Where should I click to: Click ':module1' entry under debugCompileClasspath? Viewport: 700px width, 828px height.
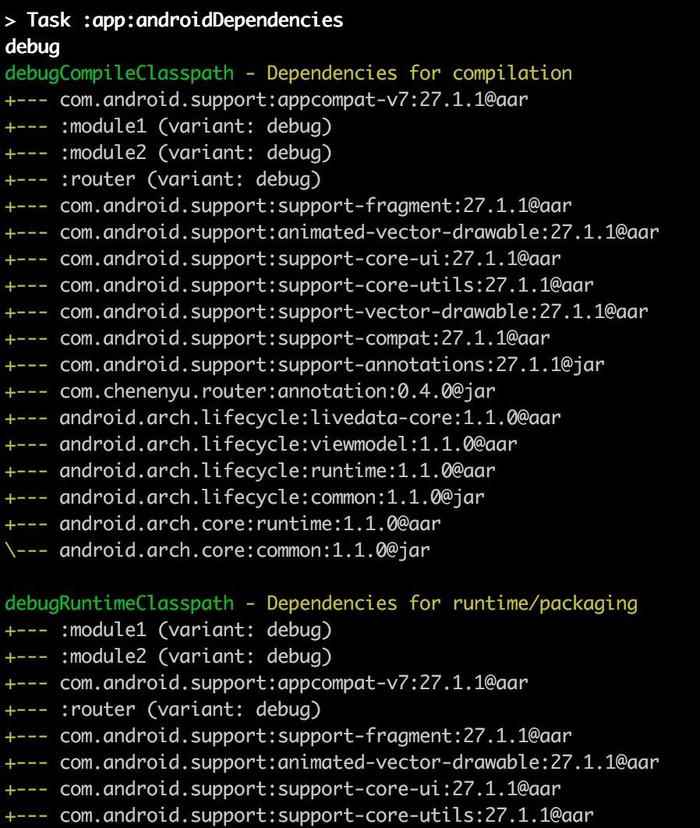195,126
